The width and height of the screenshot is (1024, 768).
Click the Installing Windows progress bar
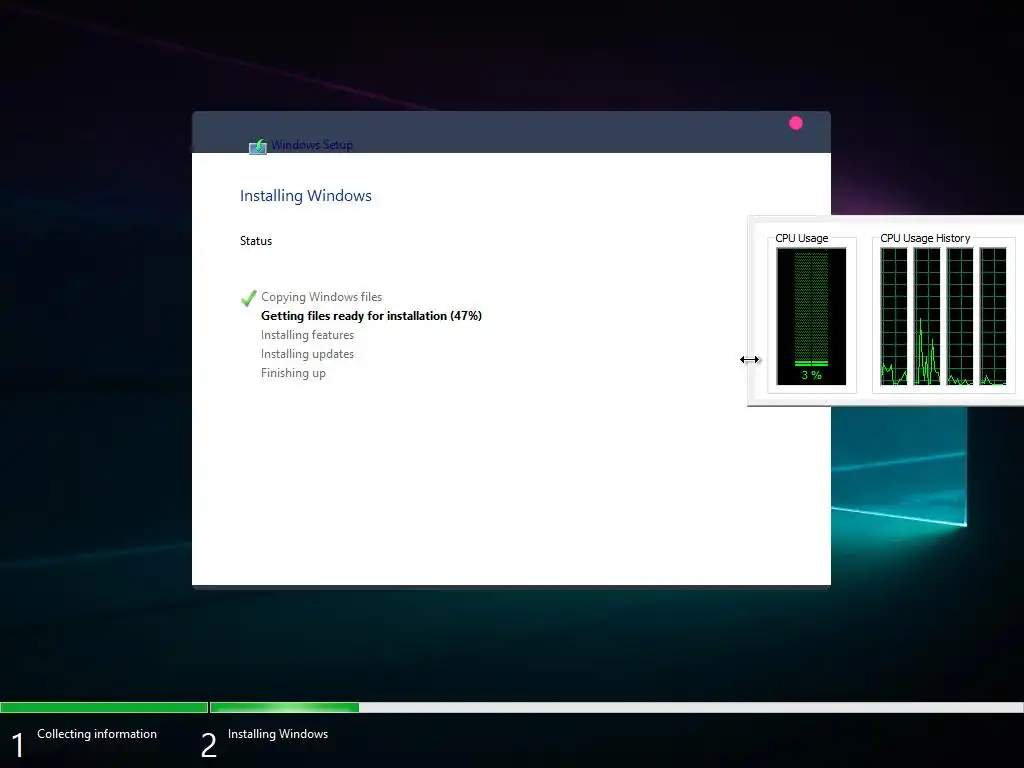point(616,707)
